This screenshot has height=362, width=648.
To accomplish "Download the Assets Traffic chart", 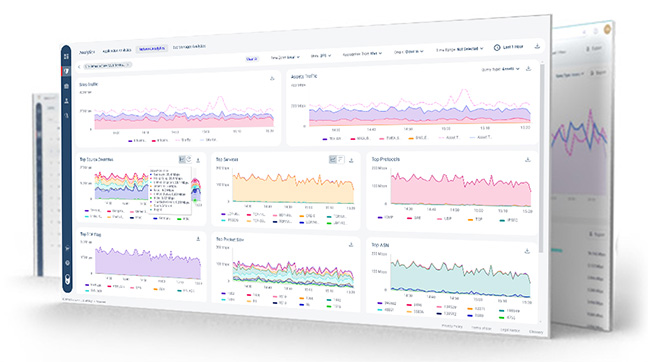I will pos(528,69).
